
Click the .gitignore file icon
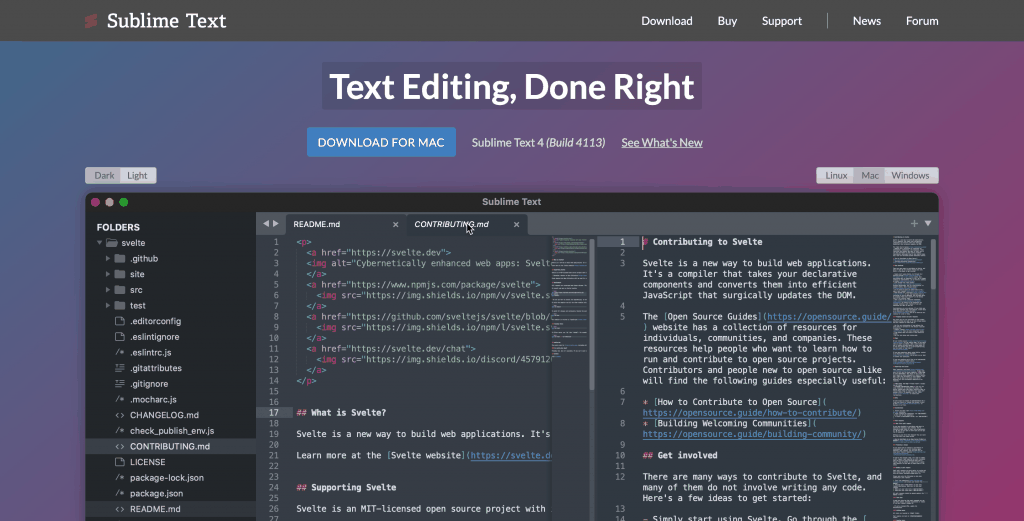coord(120,384)
